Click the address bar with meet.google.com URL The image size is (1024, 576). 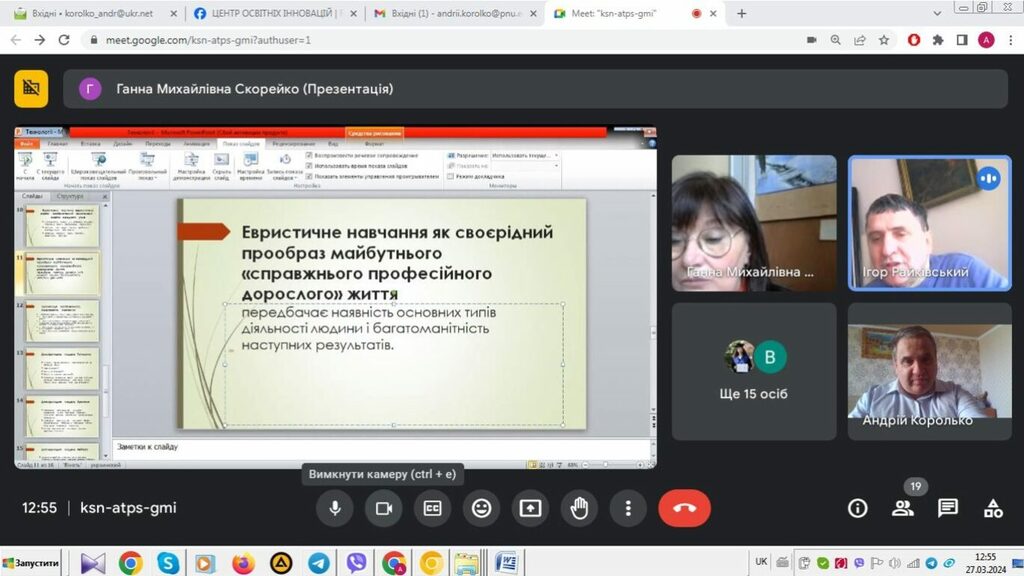400,40
